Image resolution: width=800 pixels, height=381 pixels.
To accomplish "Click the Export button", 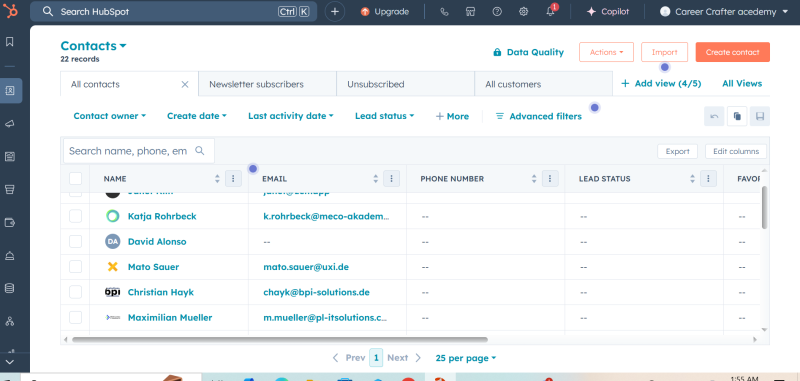I will tap(678, 151).
